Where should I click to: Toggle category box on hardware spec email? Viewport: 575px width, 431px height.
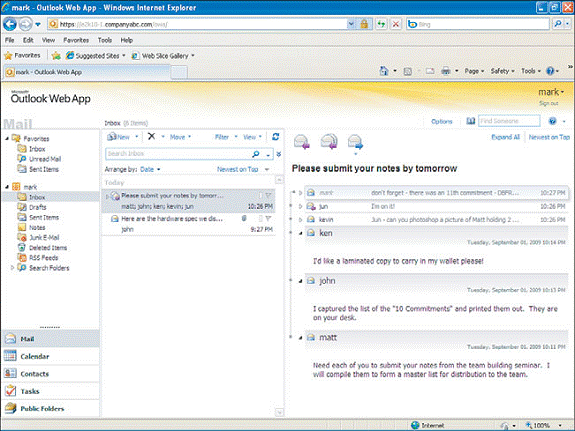260,219
